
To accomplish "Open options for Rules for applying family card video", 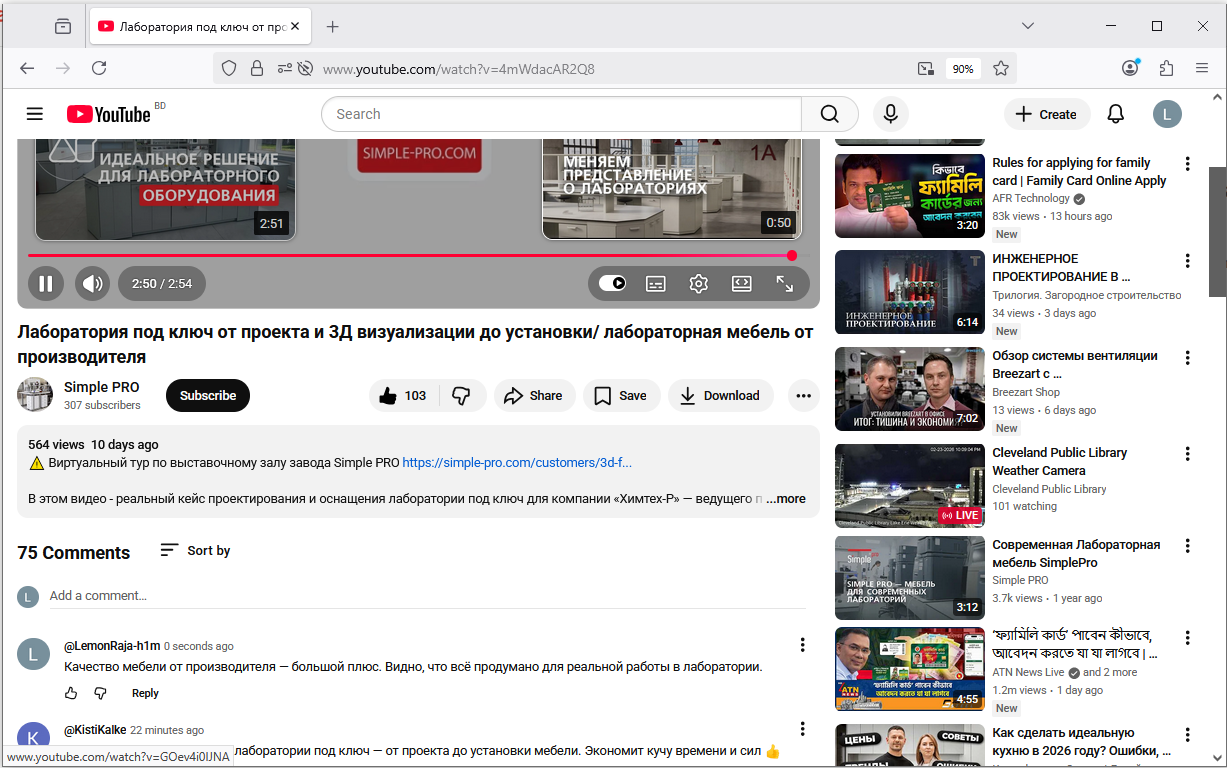I will click(1187, 164).
